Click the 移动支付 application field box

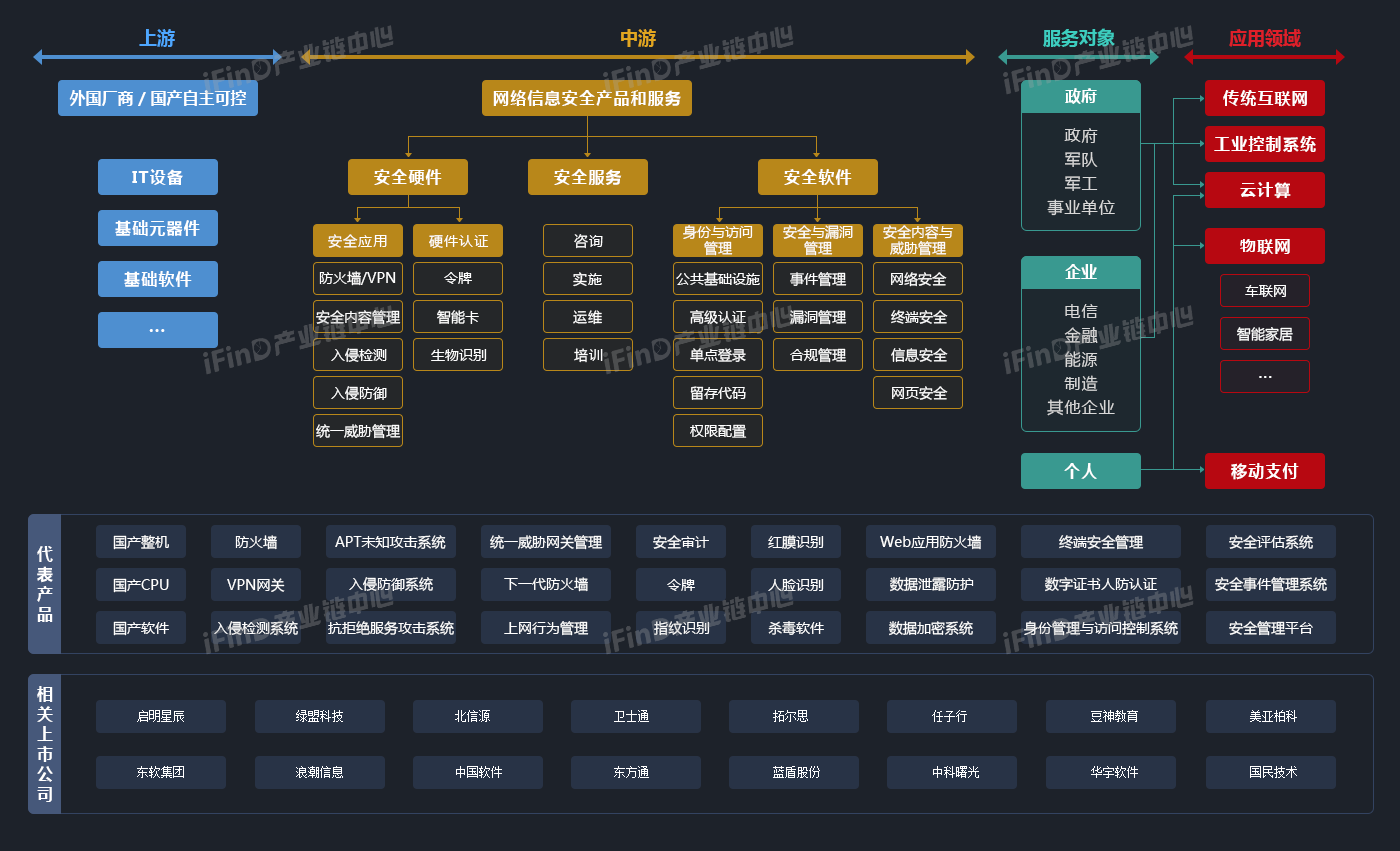coord(1264,471)
